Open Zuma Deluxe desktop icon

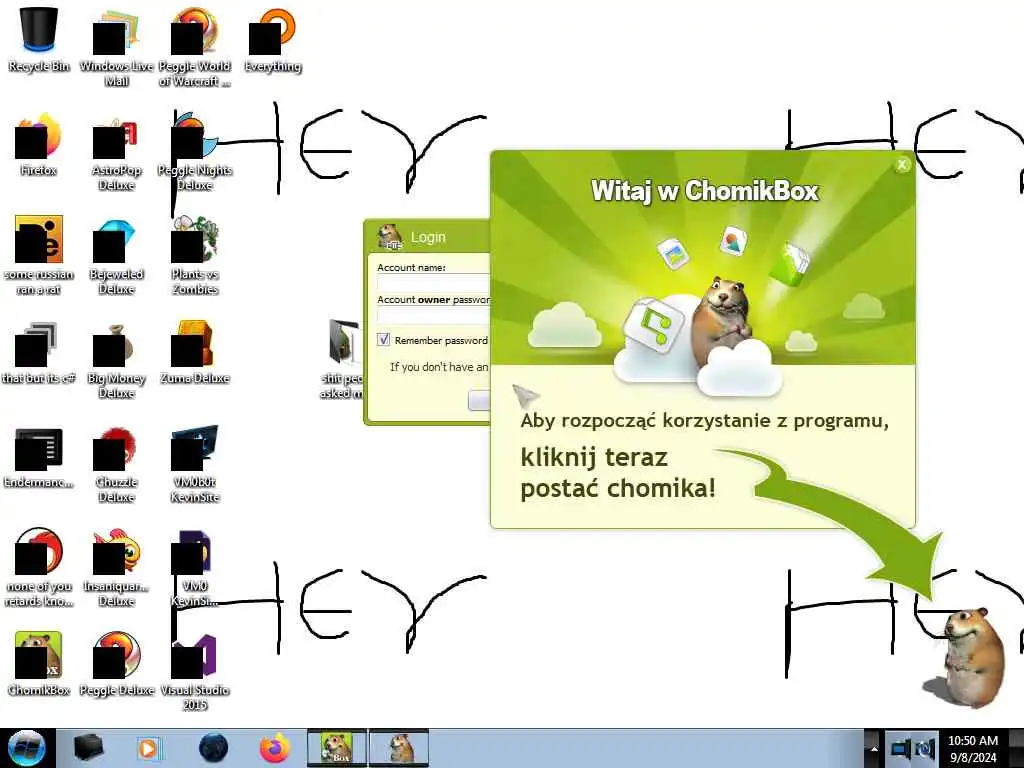point(195,353)
